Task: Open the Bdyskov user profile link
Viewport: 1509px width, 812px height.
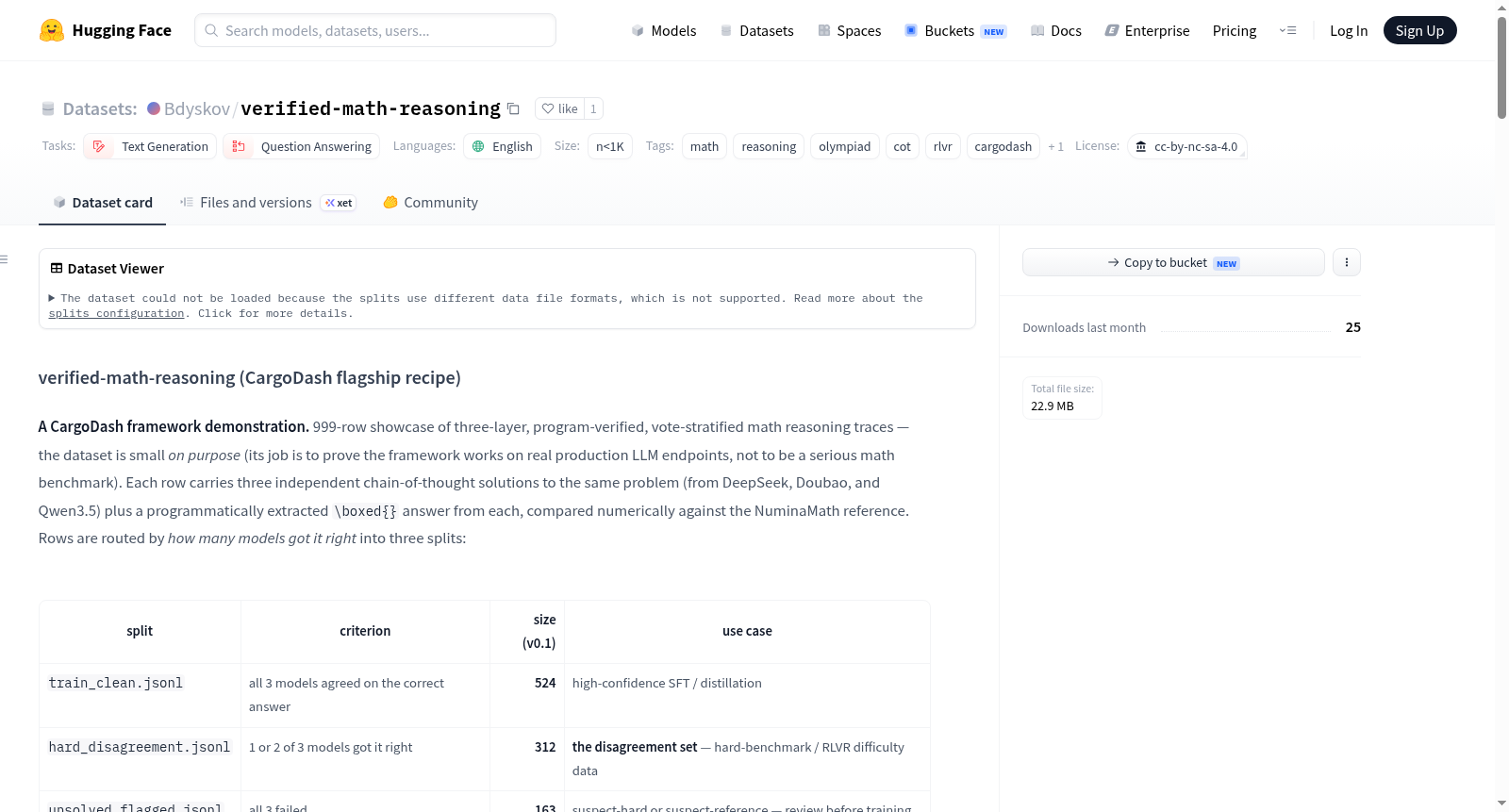Action: [196, 108]
